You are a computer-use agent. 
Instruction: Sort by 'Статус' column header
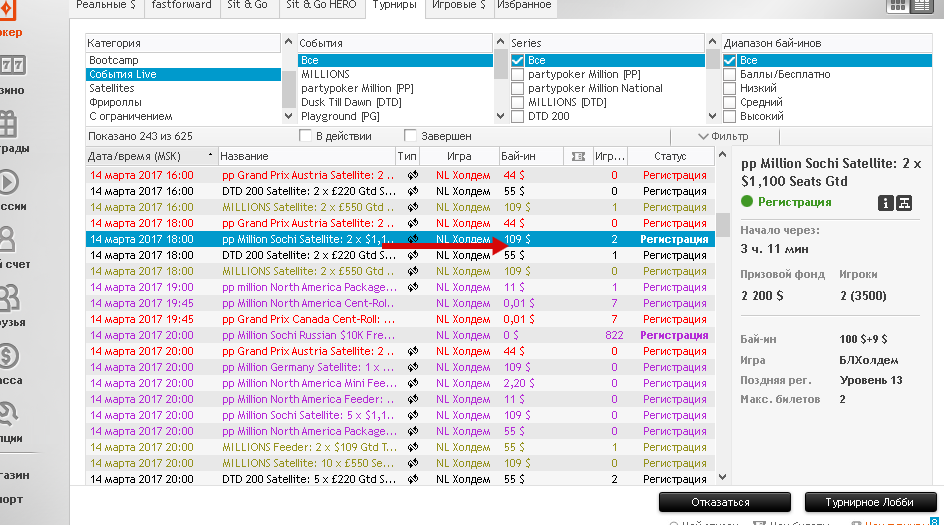671,157
